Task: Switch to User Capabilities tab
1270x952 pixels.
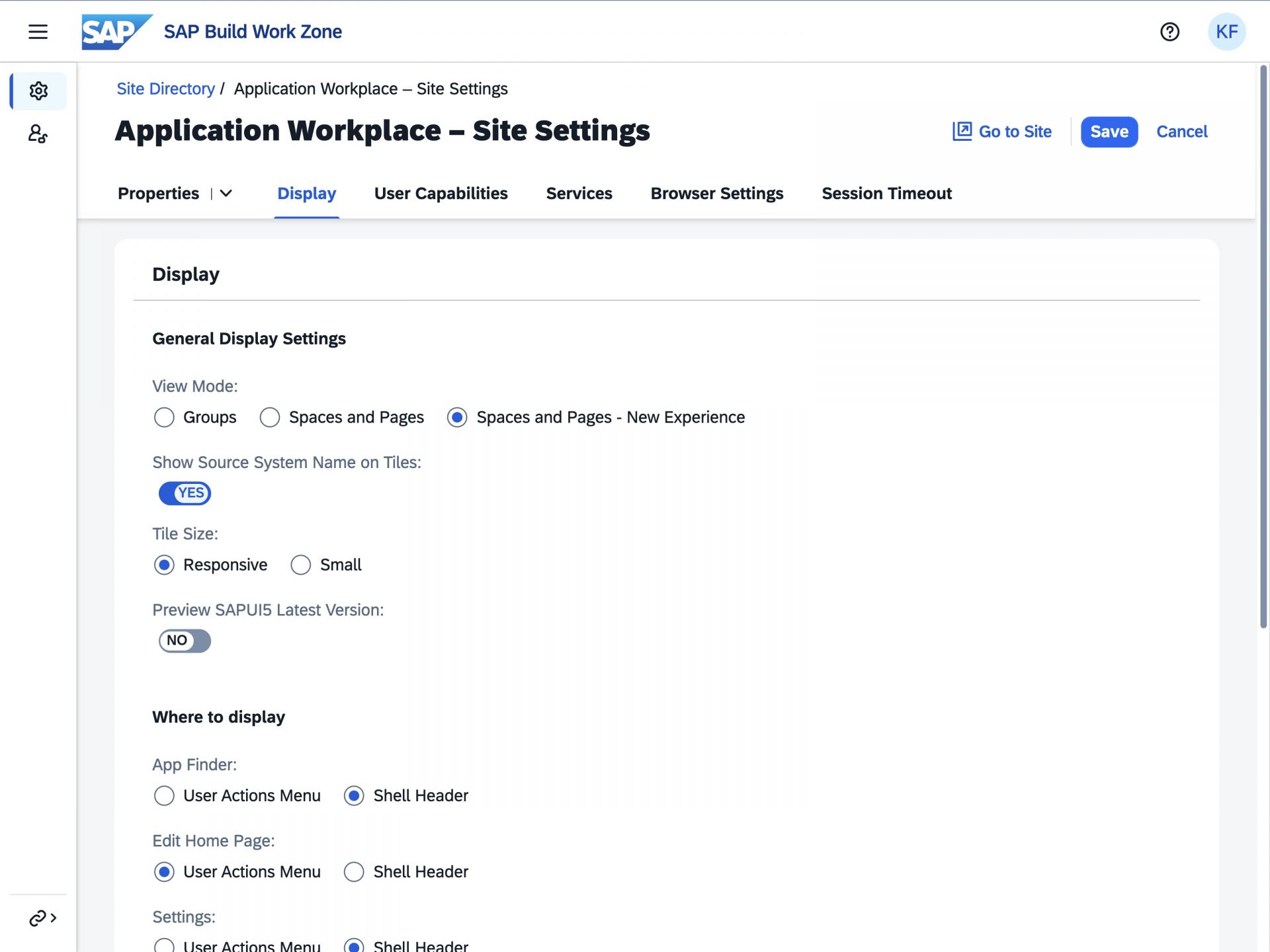Action: [441, 194]
